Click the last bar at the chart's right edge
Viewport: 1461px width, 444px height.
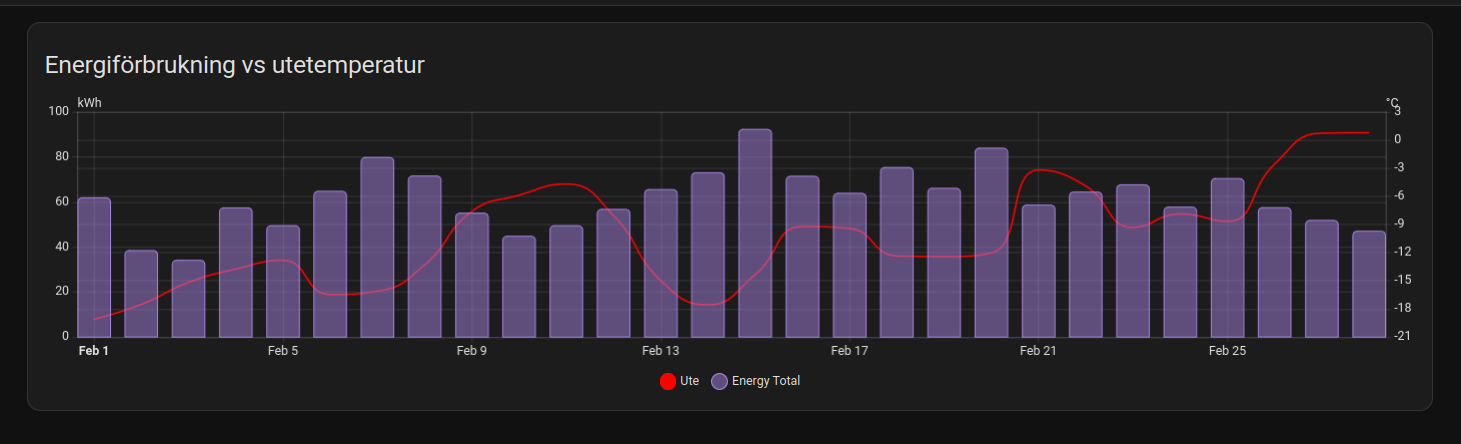tap(1369, 285)
